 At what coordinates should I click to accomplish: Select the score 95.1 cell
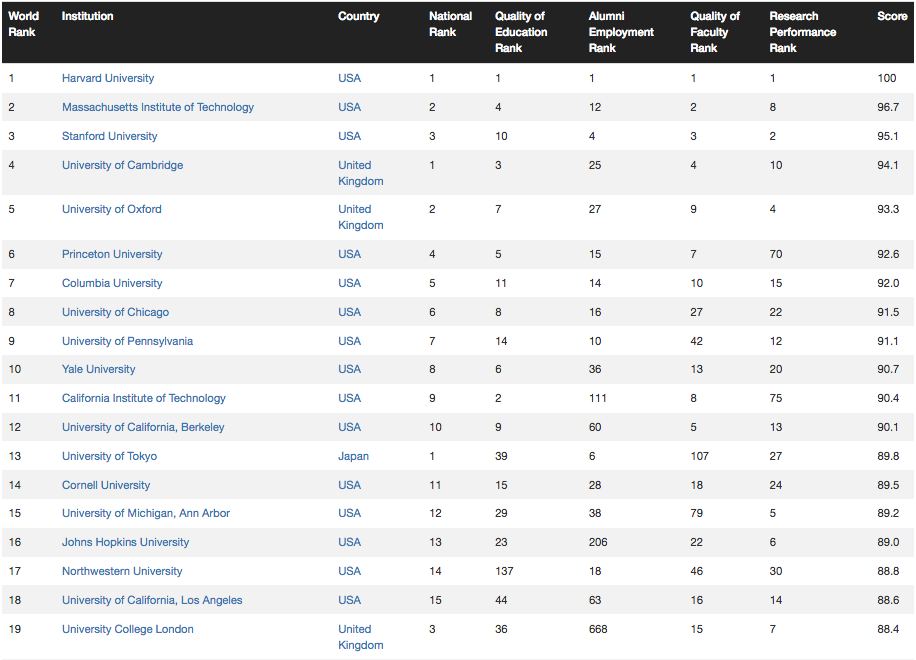tap(888, 136)
